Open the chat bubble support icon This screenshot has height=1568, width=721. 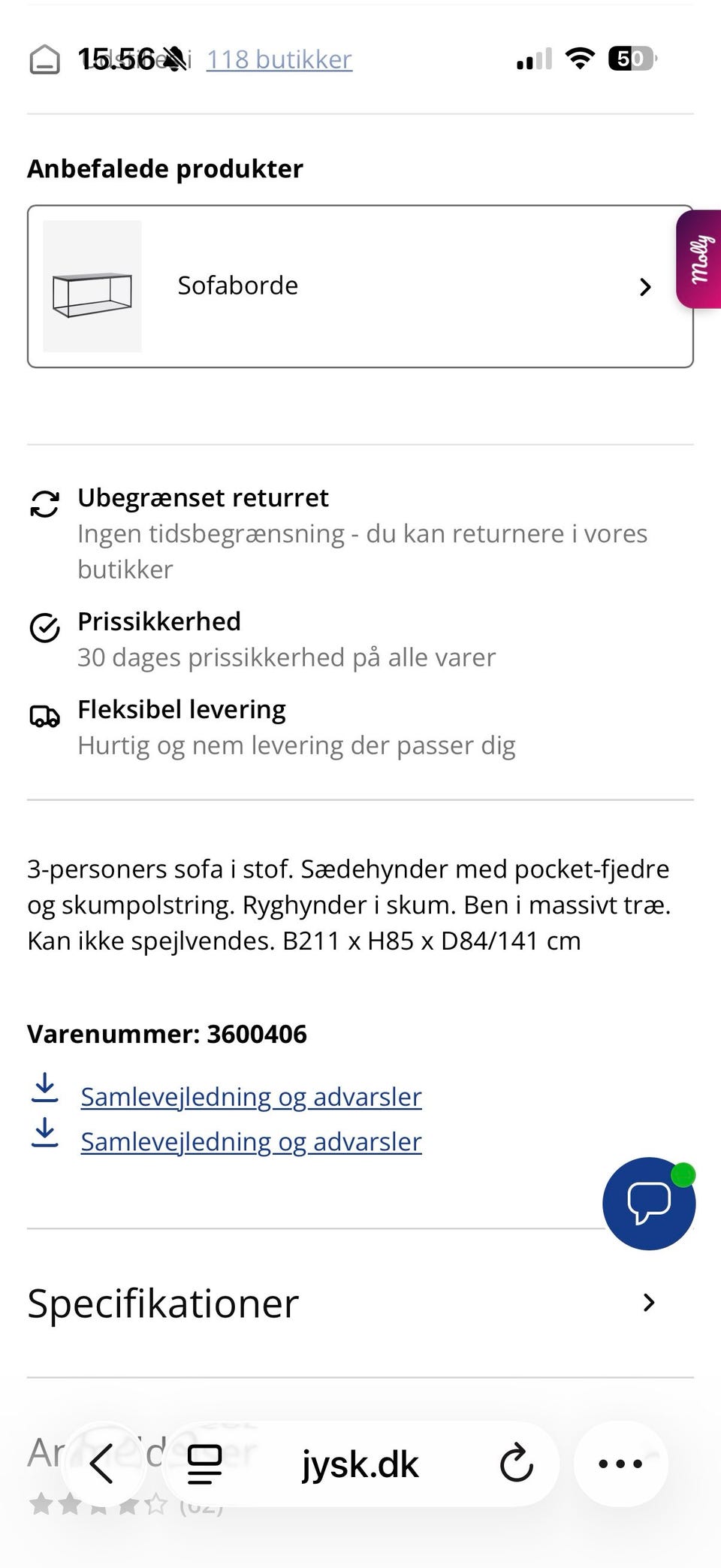tap(649, 1203)
